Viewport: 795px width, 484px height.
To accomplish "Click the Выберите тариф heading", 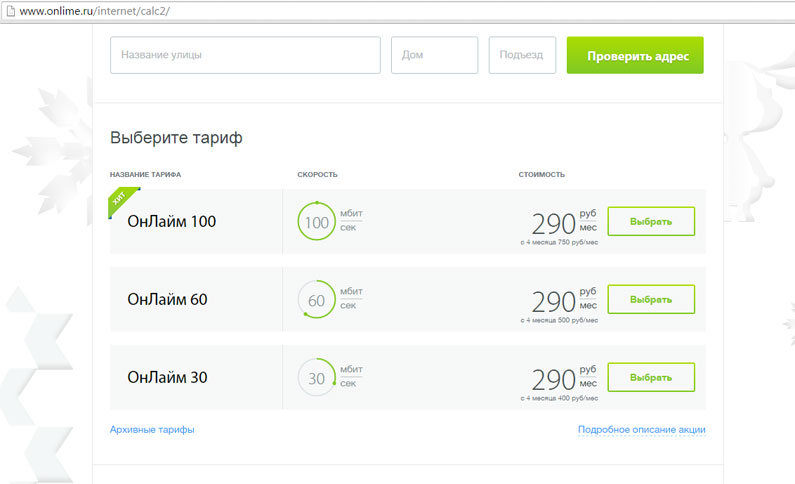I will coord(176,138).
